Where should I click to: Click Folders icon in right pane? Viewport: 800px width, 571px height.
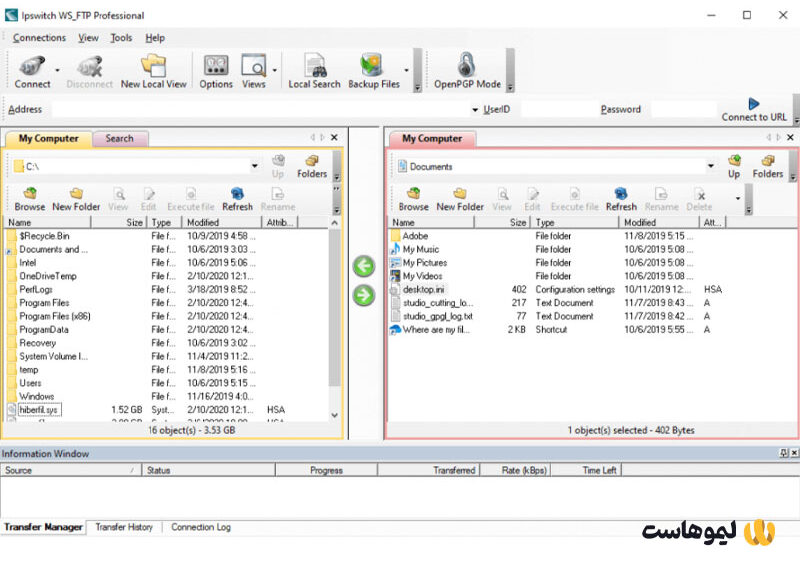tap(767, 167)
